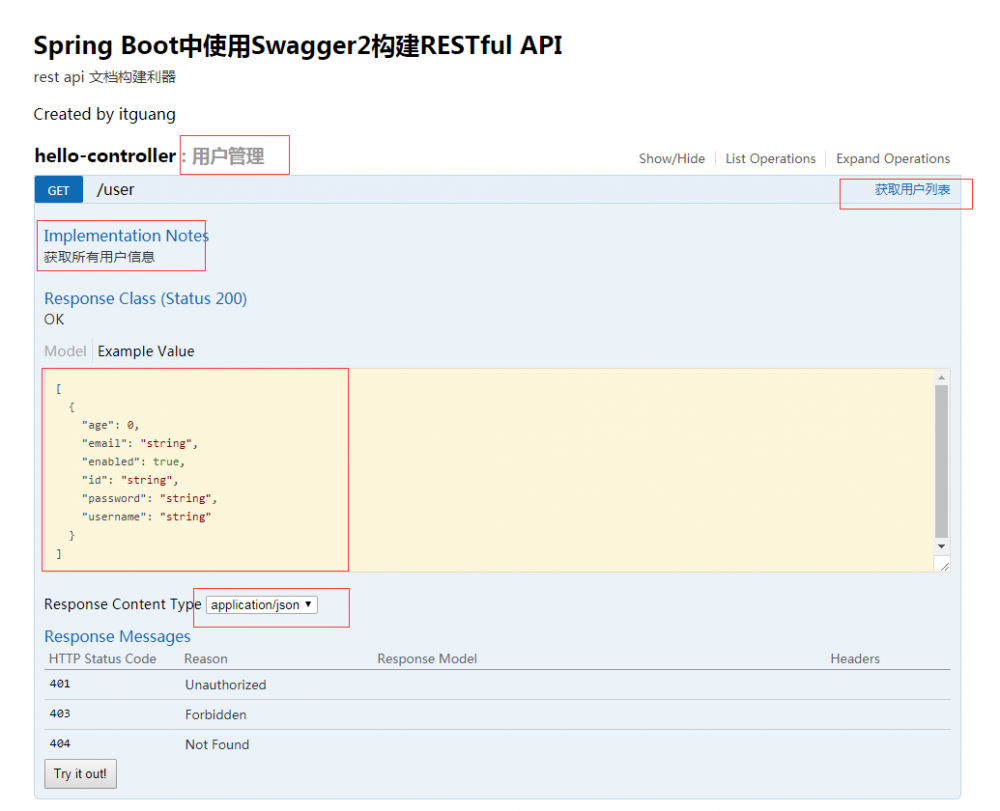Switch to the Model tab
Image resolution: width=1000 pixels, height=811 pixels.
click(x=65, y=351)
